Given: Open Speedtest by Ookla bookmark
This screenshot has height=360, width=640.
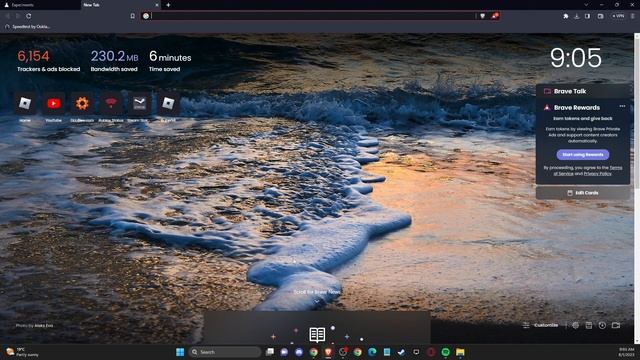Looking at the screenshot, I should pos(27,27).
